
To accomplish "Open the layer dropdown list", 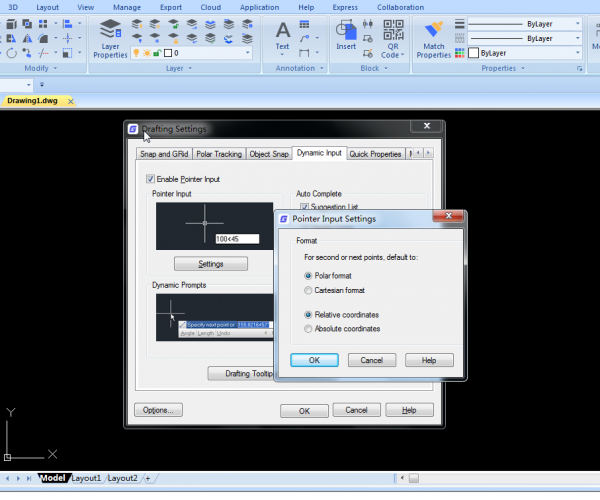I will point(248,53).
